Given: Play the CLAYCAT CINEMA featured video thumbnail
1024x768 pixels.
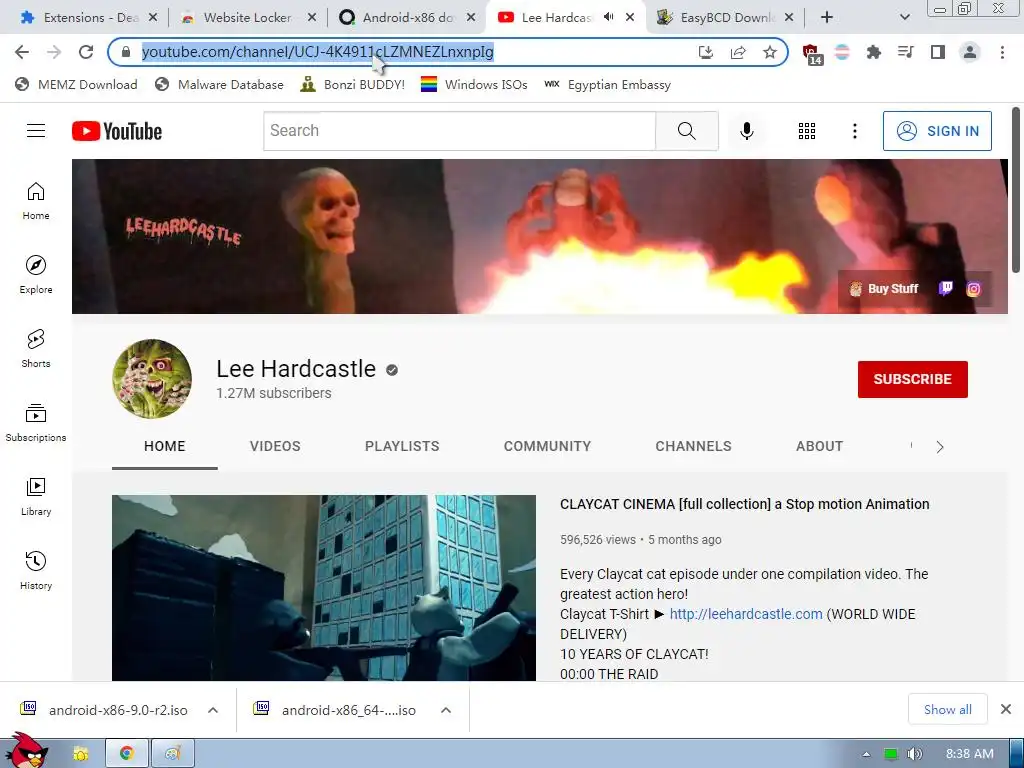Looking at the screenshot, I should [324, 588].
